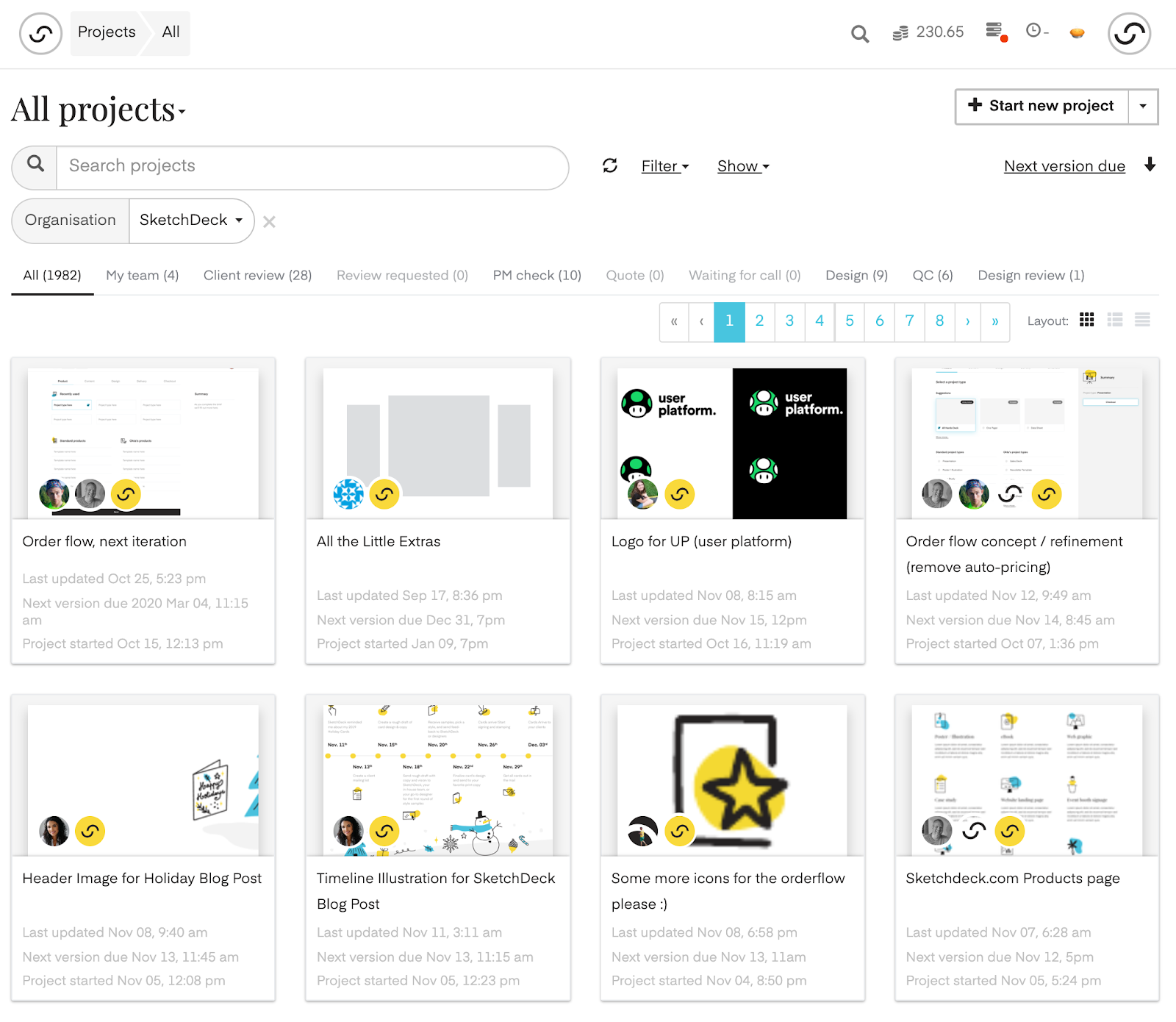Click the orange bowl icon in header

pyautogui.click(x=1077, y=32)
